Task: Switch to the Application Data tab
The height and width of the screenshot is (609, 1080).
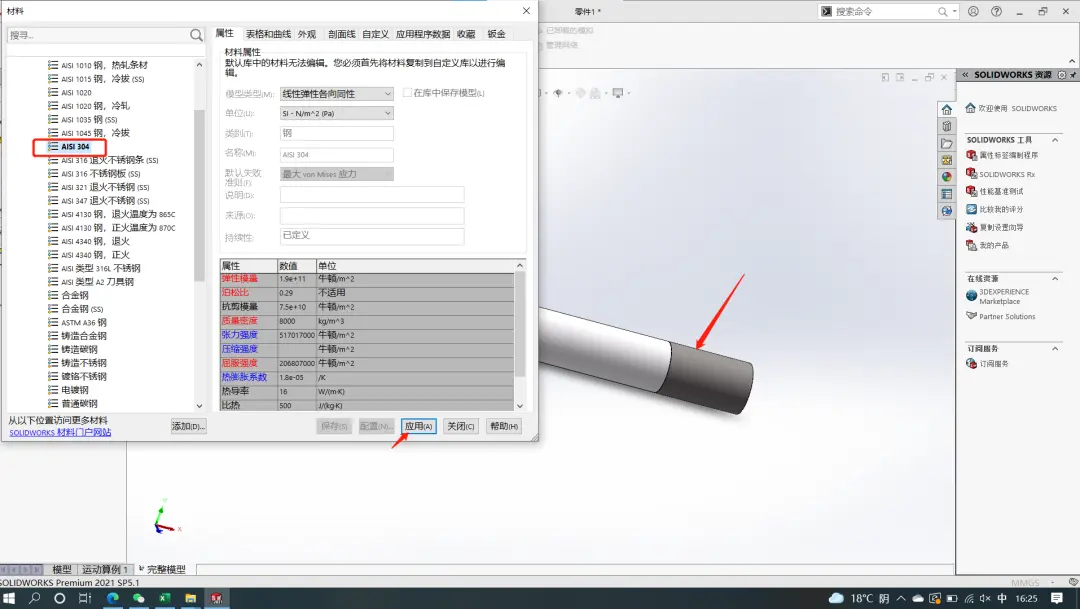Action: tap(423, 34)
